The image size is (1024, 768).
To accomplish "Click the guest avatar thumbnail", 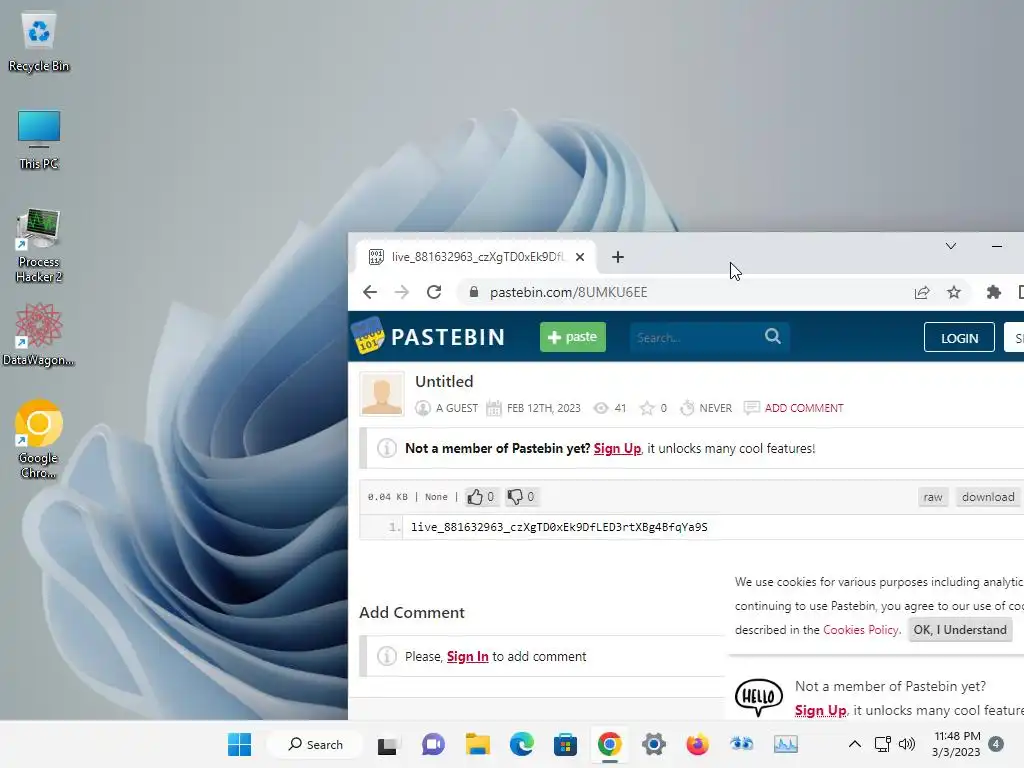I will point(382,394).
